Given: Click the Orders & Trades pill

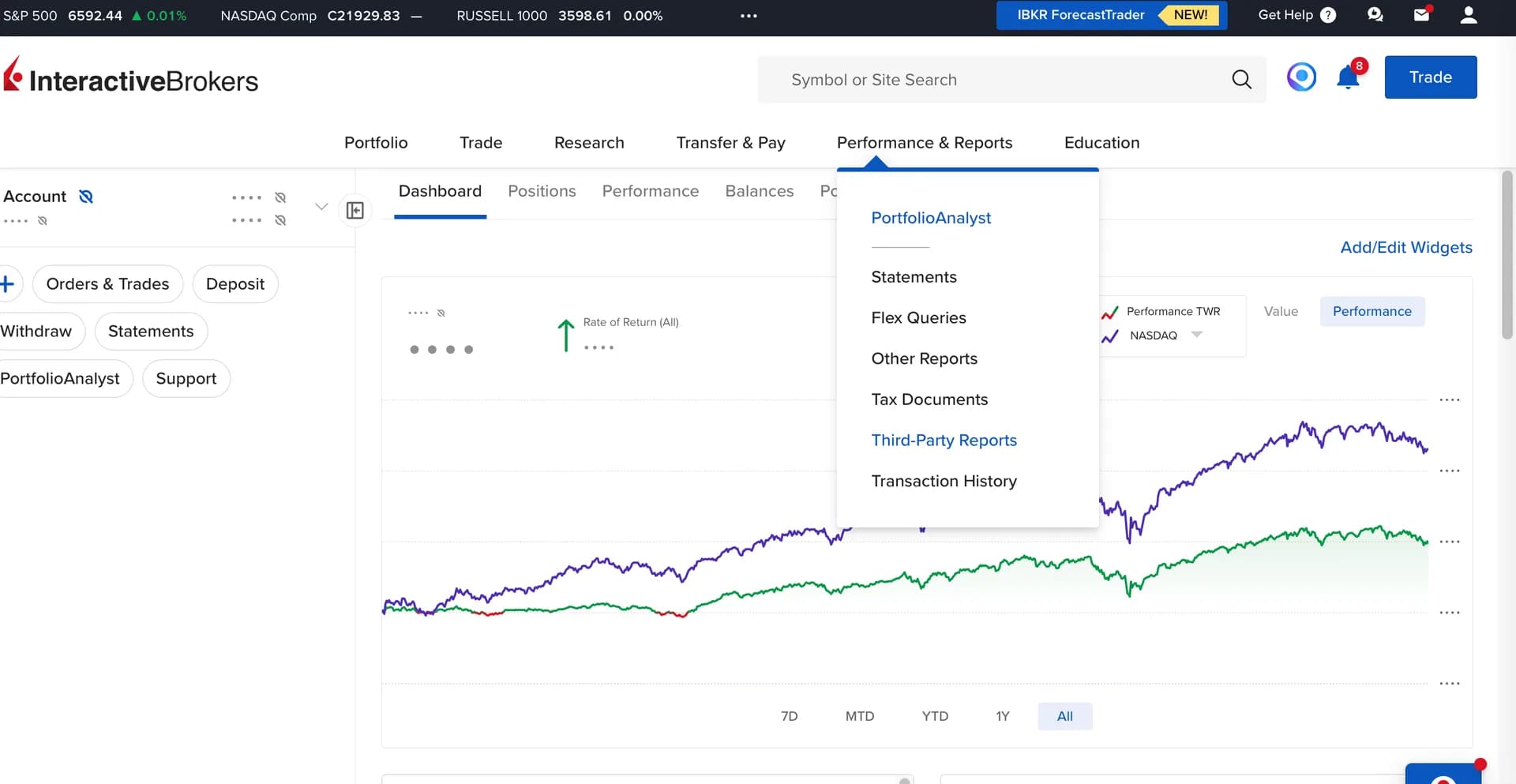Looking at the screenshot, I should (x=107, y=284).
